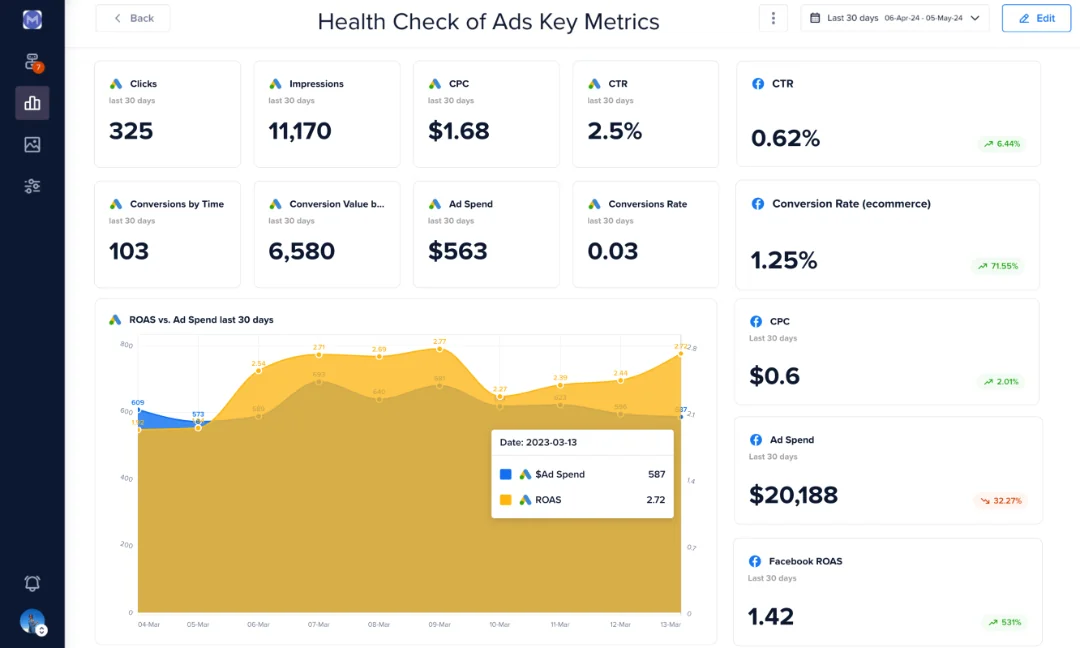Click the Google CPC value $1.68
Screen dimensions: 1080x648
tap(459, 131)
